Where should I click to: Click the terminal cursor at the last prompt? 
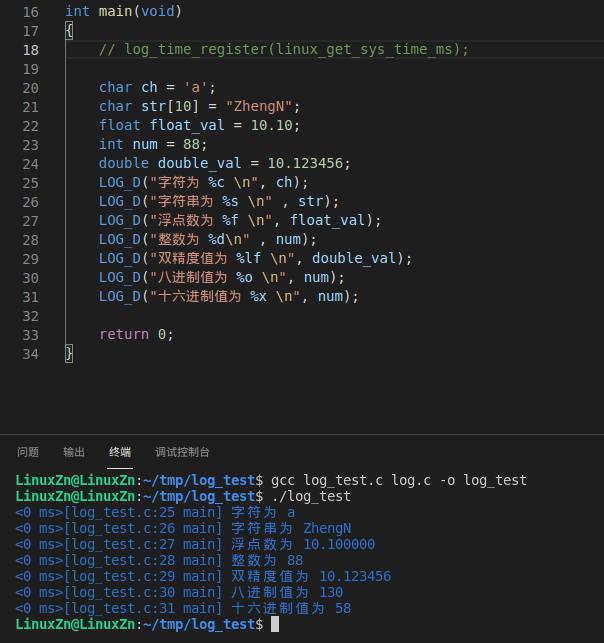click(x=275, y=625)
